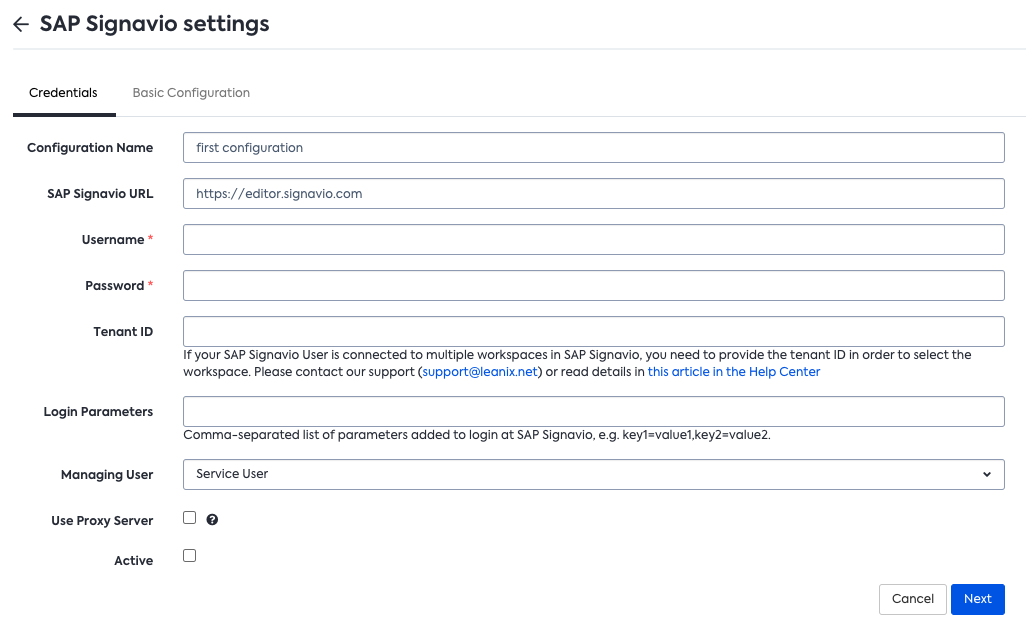
Task: Click the proxy server help icon
Action: (x=212, y=520)
